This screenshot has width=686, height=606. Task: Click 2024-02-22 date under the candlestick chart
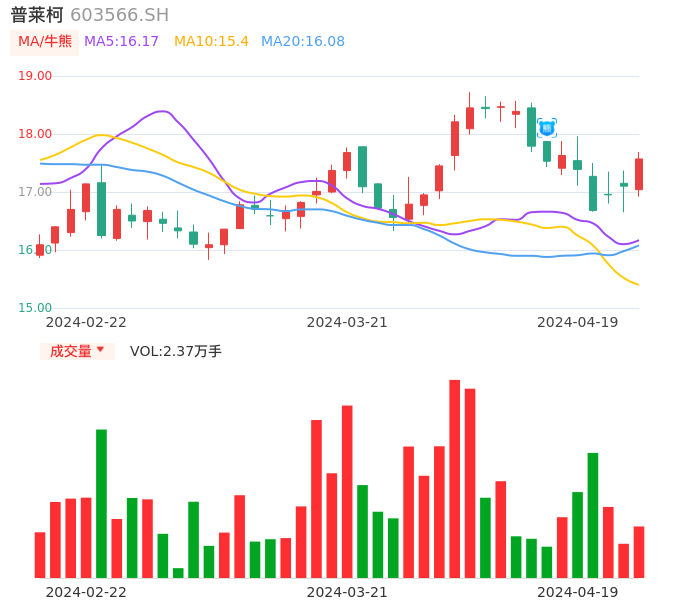pyautogui.click(x=86, y=322)
